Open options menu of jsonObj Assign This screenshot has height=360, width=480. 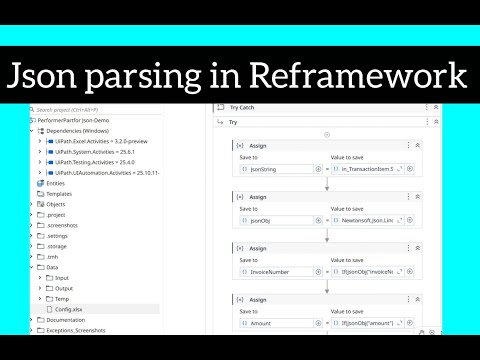[x=408, y=197]
